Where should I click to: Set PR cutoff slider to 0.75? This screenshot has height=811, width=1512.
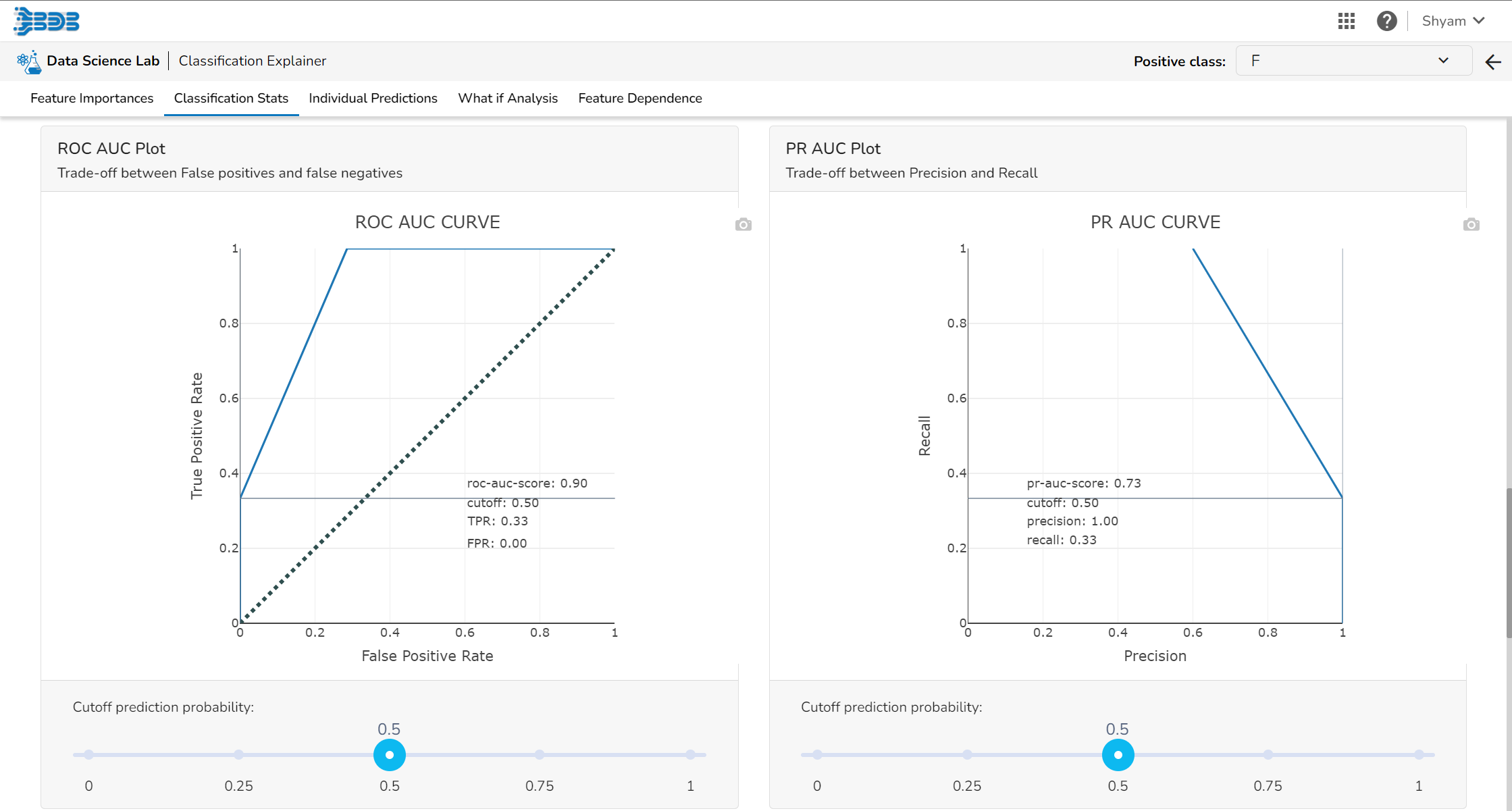(1268, 754)
